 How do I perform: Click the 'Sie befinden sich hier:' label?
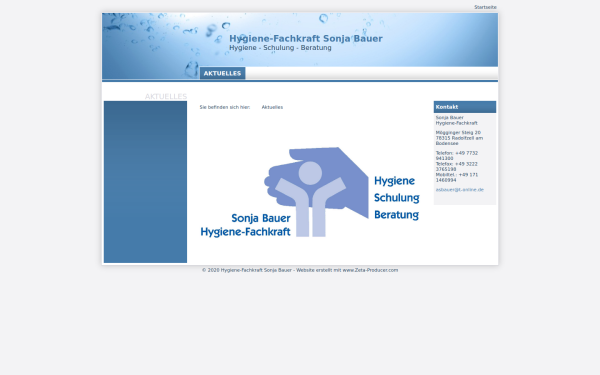click(x=225, y=107)
